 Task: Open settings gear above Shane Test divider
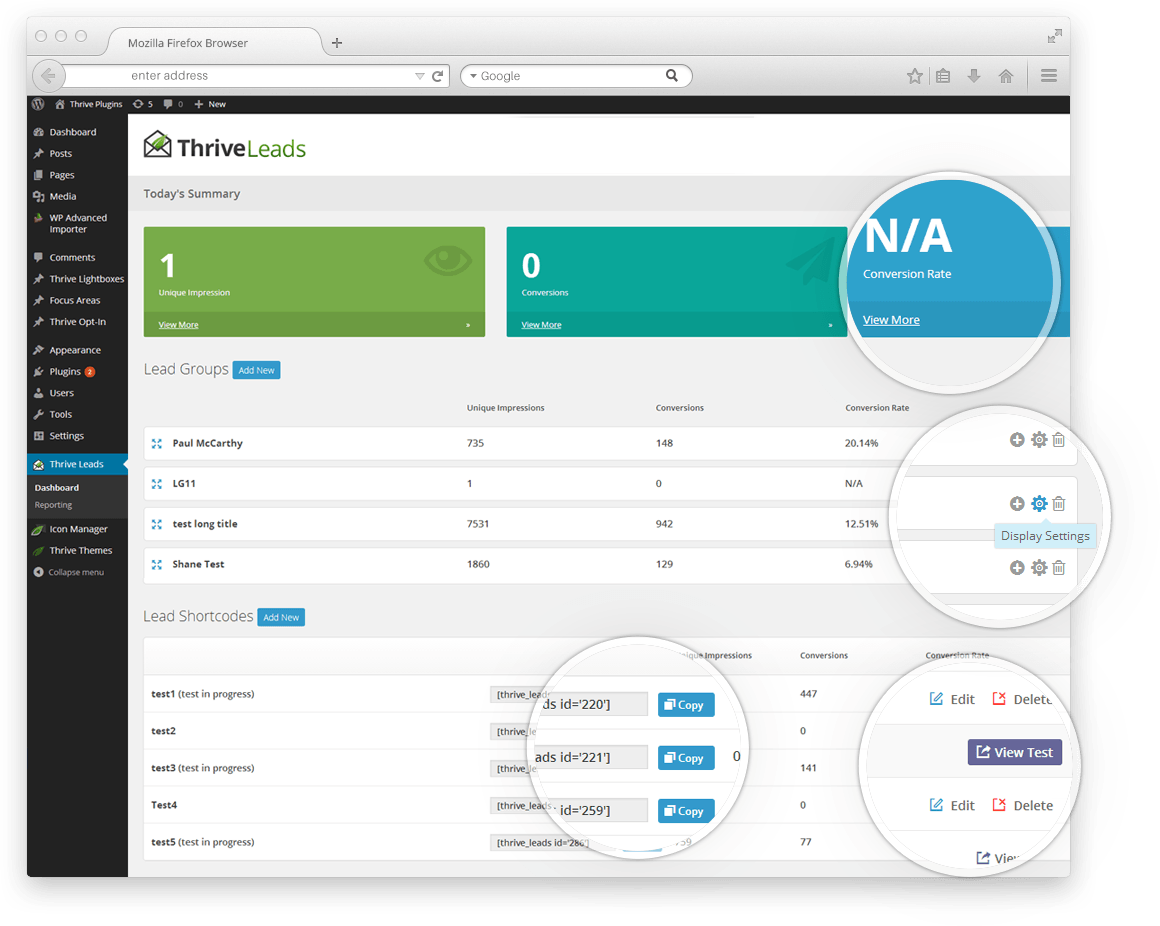click(1039, 567)
